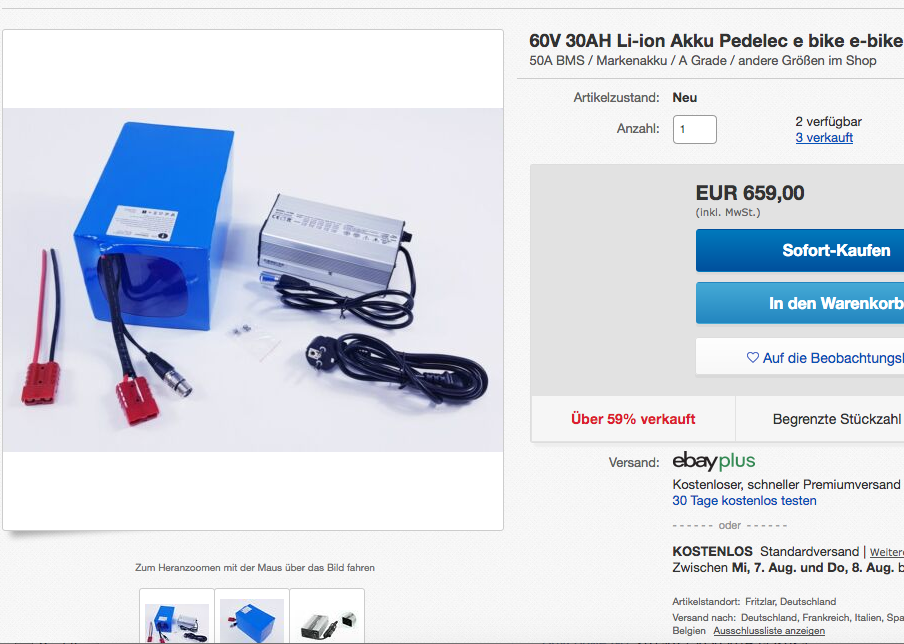Select the Über 59% verkauft cell
Image resolution: width=904 pixels, height=644 pixels.
point(633,419)
